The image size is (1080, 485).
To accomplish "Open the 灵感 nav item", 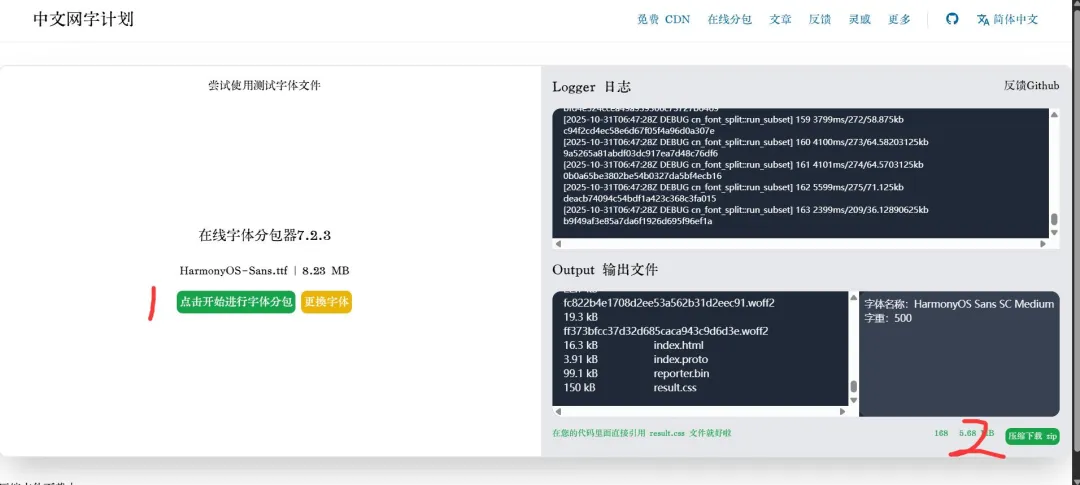I will pos(859,19).
